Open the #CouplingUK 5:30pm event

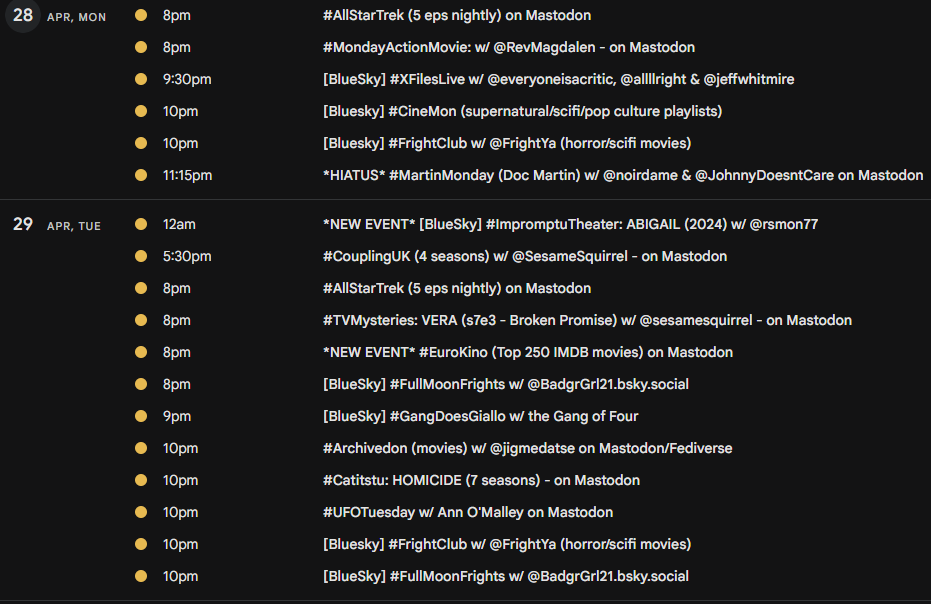tap(525, 257)
